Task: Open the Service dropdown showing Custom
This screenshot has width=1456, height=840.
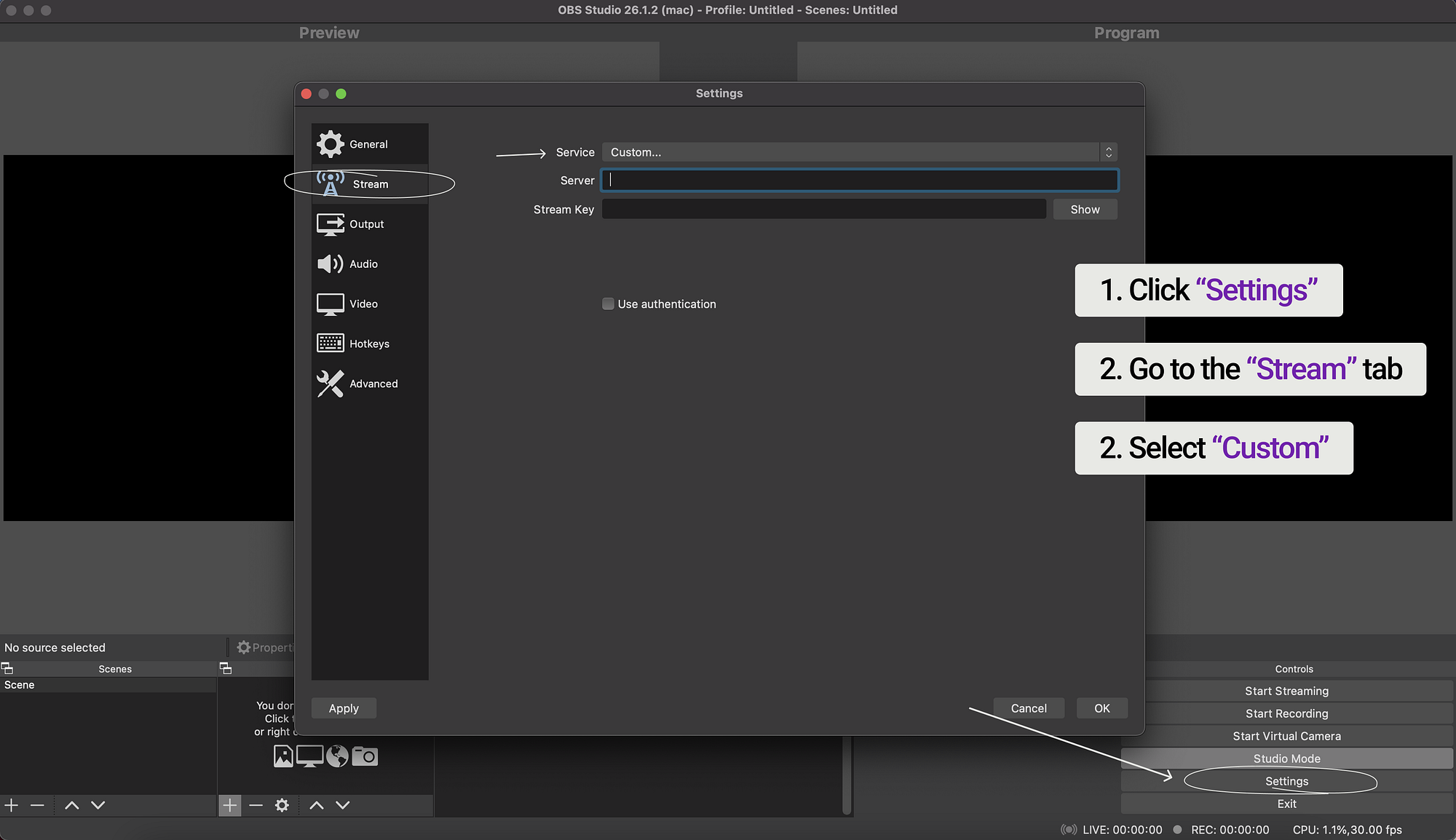Action: click(x=859, y=152)
